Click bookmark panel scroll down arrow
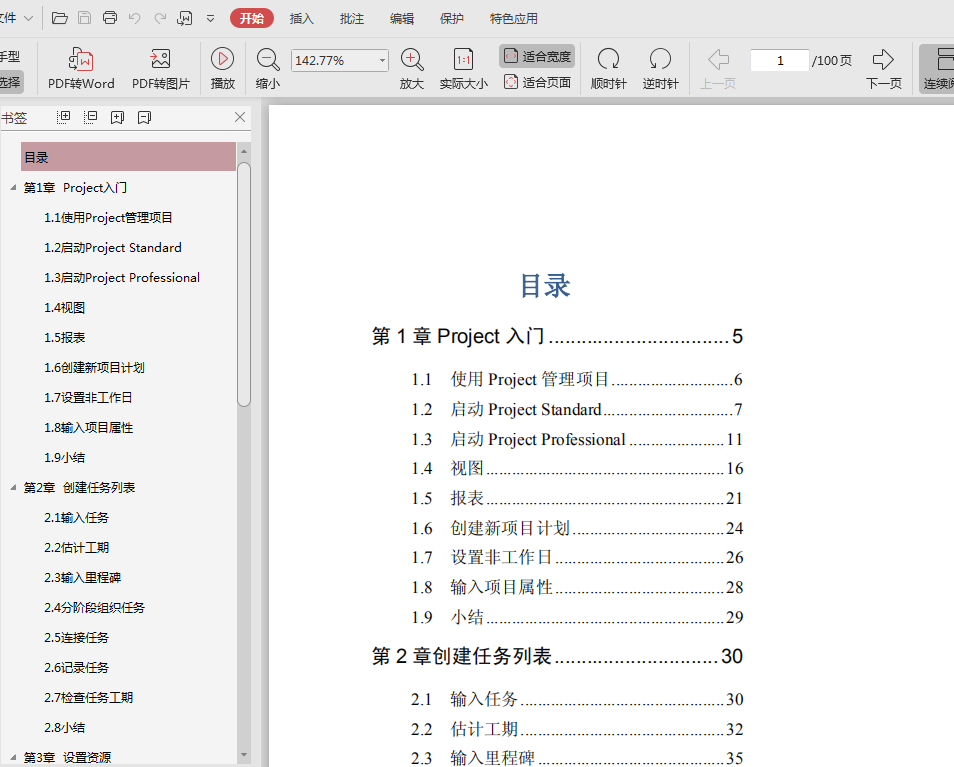The image size is (954, 767). click(x=244, y=755)
